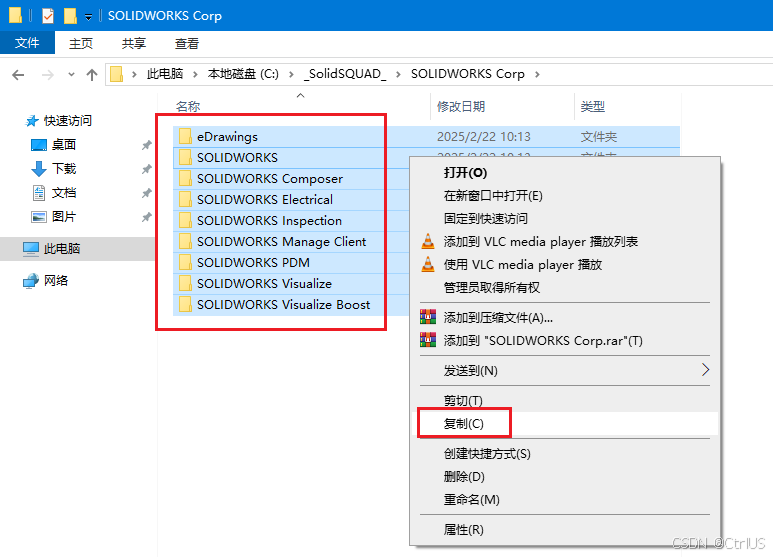Click the pin icon next to 图片
This screenshot has width=773, height=557.
tap(146, 217)
